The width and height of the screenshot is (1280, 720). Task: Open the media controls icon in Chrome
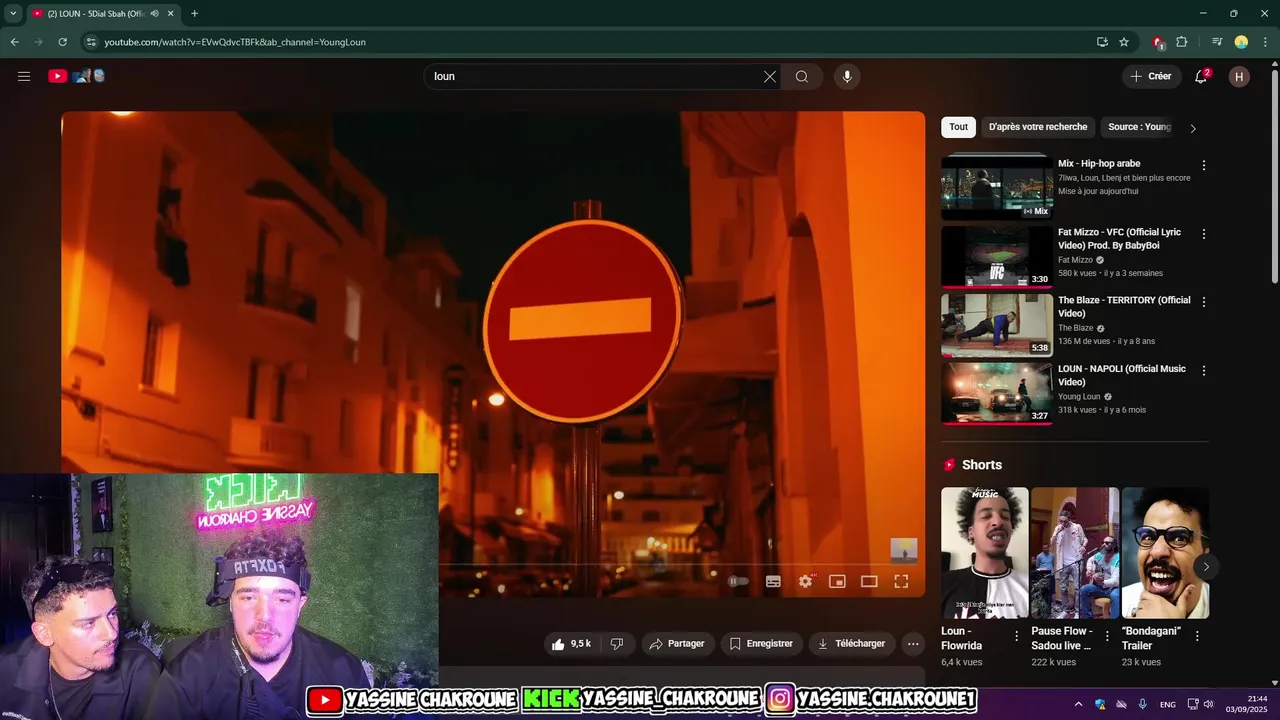pyautogui.click(x=1217, y=42)
